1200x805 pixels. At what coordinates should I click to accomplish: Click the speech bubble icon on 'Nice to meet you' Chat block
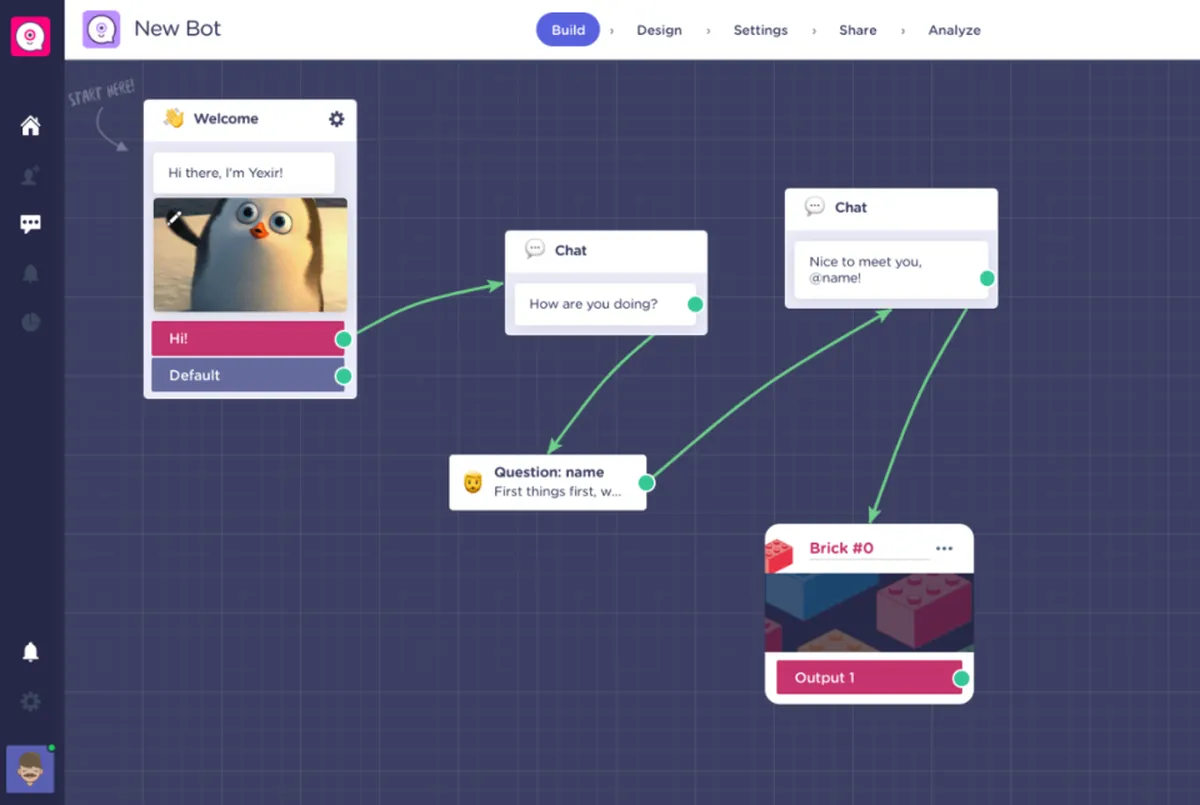point(815,206)
